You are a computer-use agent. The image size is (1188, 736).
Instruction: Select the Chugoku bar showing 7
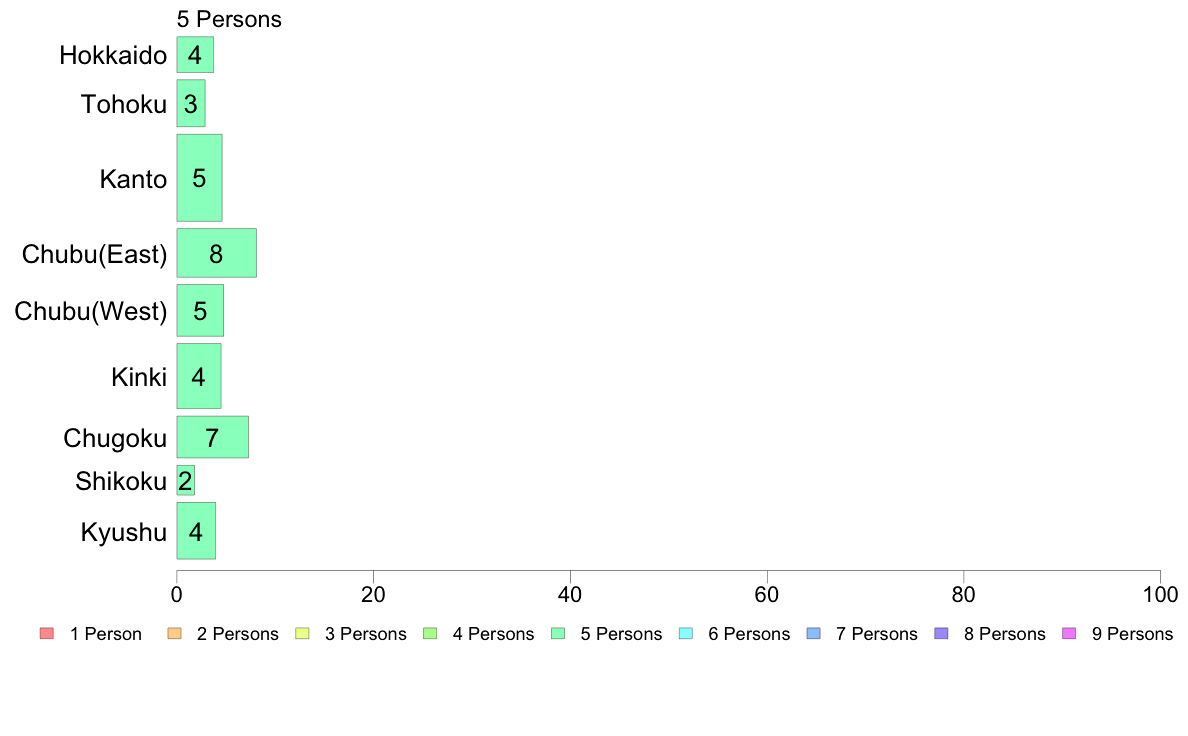tap(213, 437)
